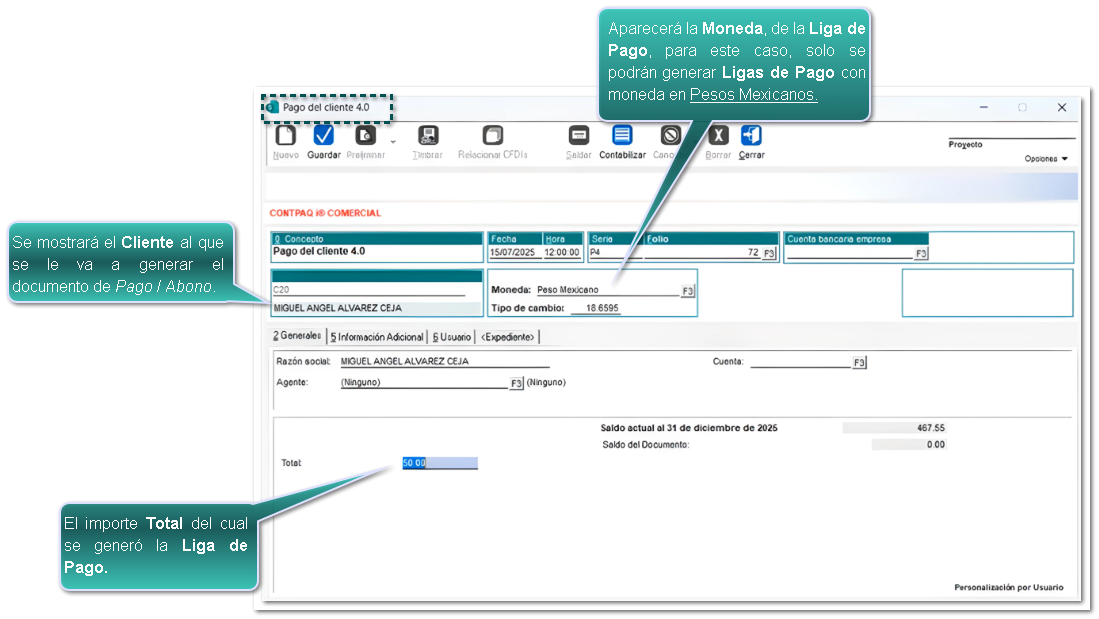Click the Agente field (Ninguno)
Viewport: 1099px width, 619px height.
[425, 383]
